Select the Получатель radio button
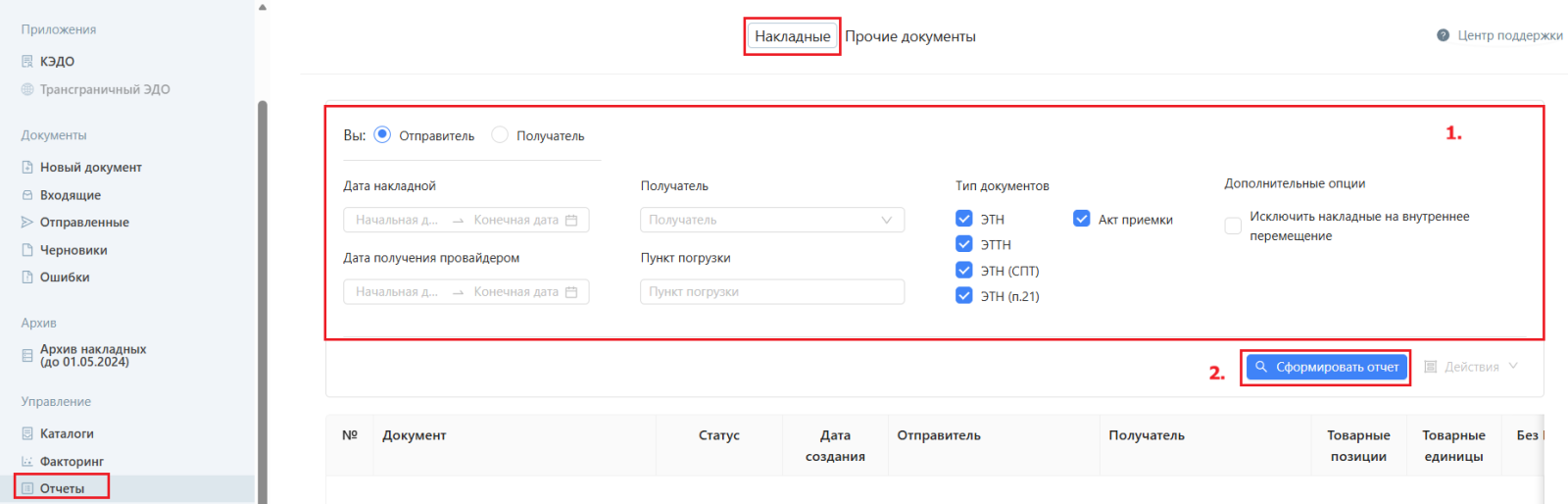The width and height of the screenshot is (1568, 504). click(x=500, y=135)
